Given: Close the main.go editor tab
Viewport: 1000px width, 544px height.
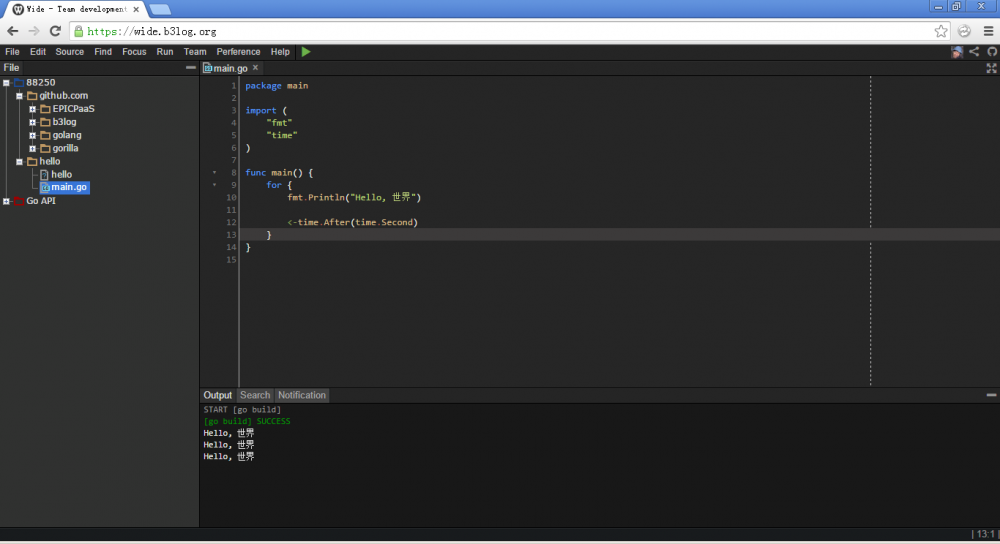Looking at the screenshot, I should pos(255,68).
